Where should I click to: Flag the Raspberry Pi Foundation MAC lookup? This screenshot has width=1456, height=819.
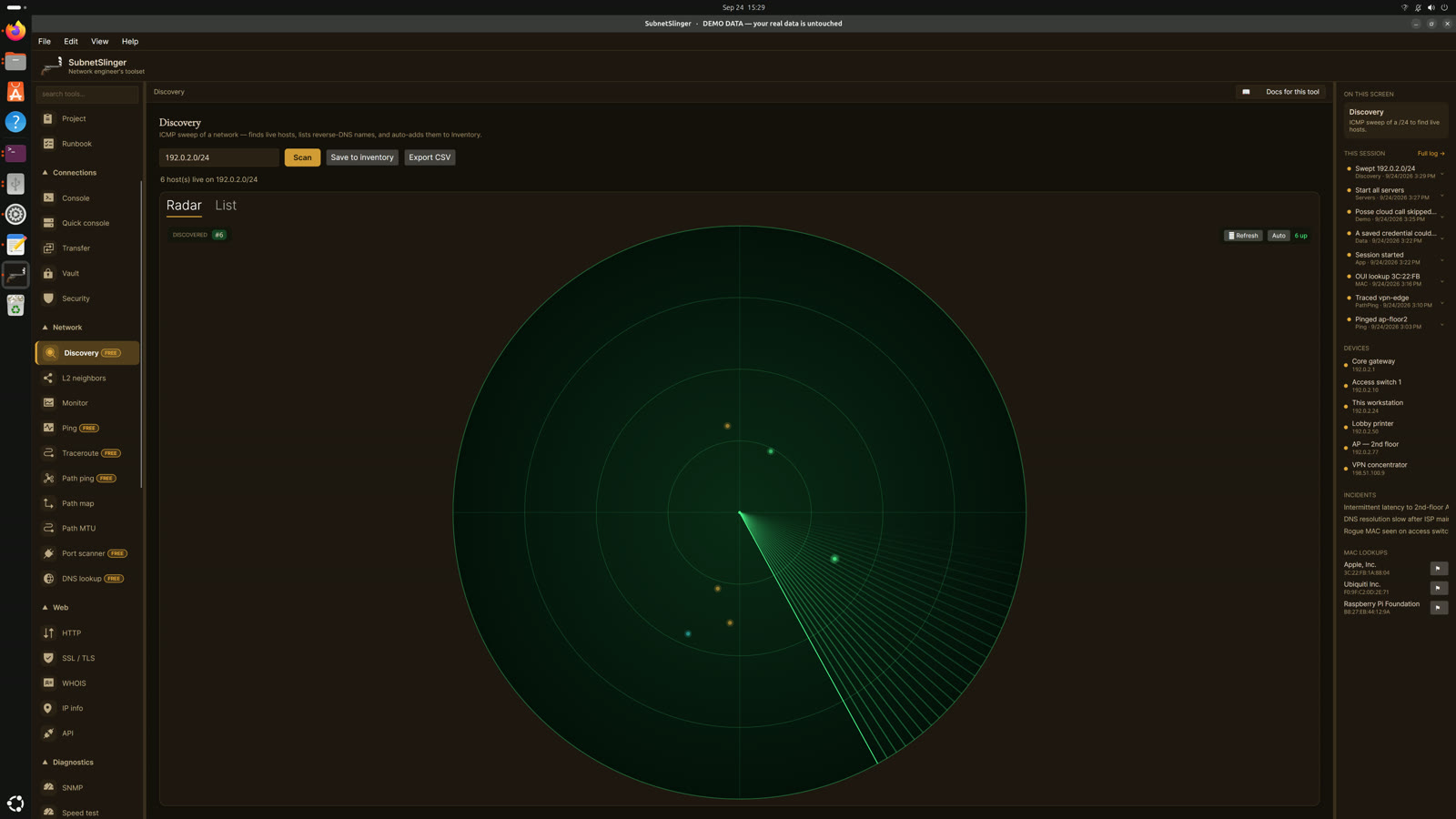[x=1438, y=608]
